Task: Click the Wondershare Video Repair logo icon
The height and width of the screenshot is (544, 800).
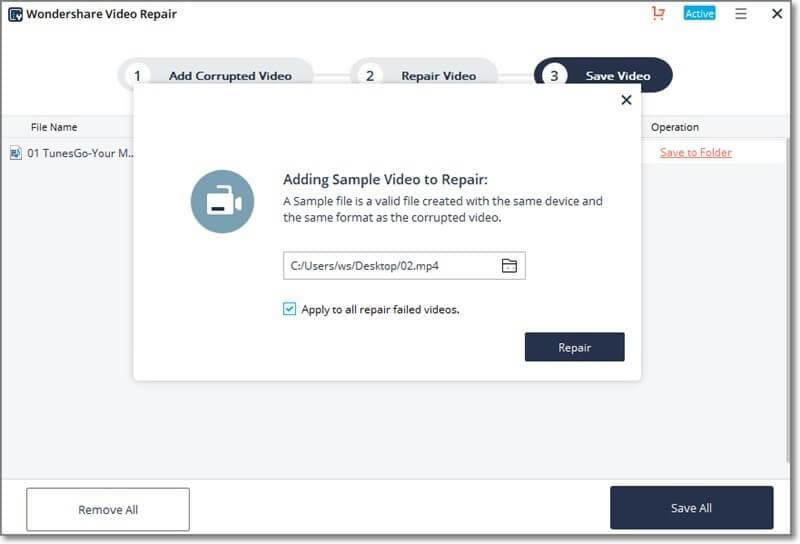Action: (15, 15)
